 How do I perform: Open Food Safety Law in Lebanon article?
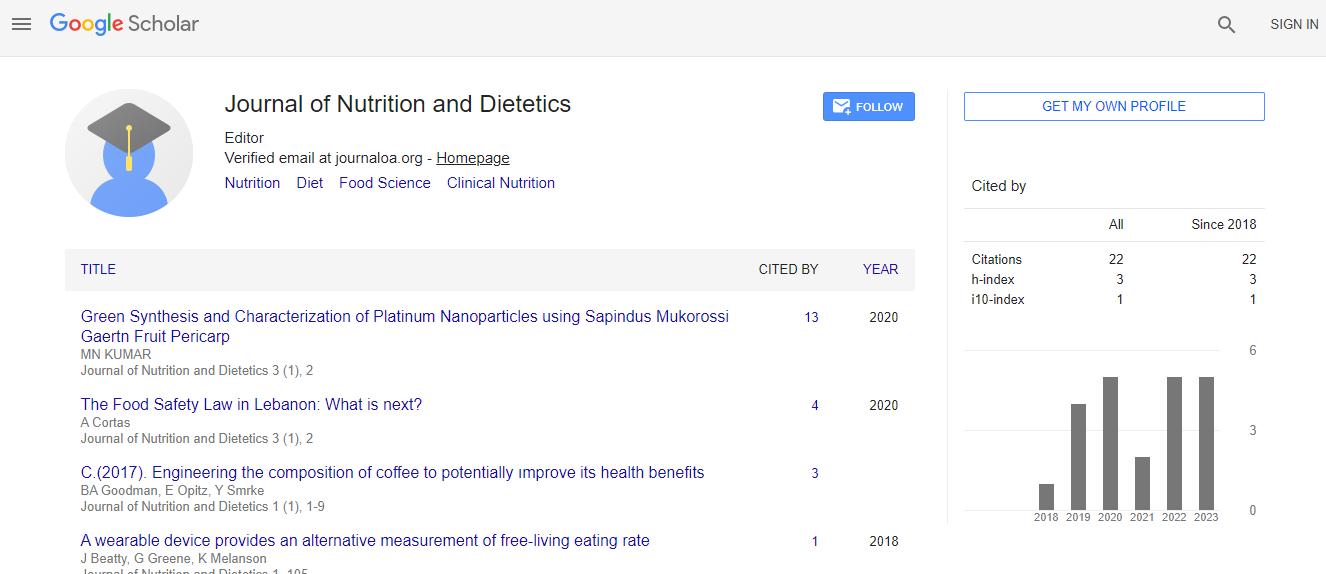[x=251, y=405]
